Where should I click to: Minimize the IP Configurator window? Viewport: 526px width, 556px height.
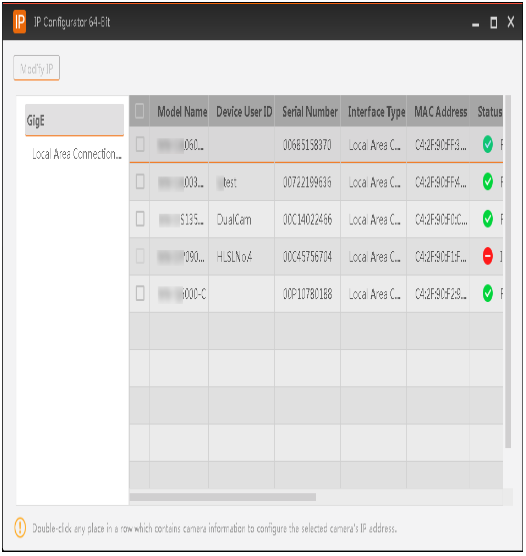pyautogui.click(x=475, y=24)
